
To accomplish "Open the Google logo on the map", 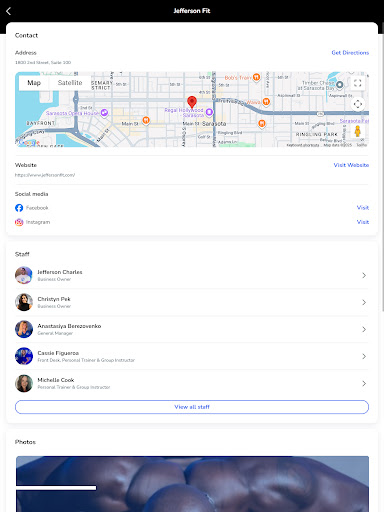I will tap(29, 143).
